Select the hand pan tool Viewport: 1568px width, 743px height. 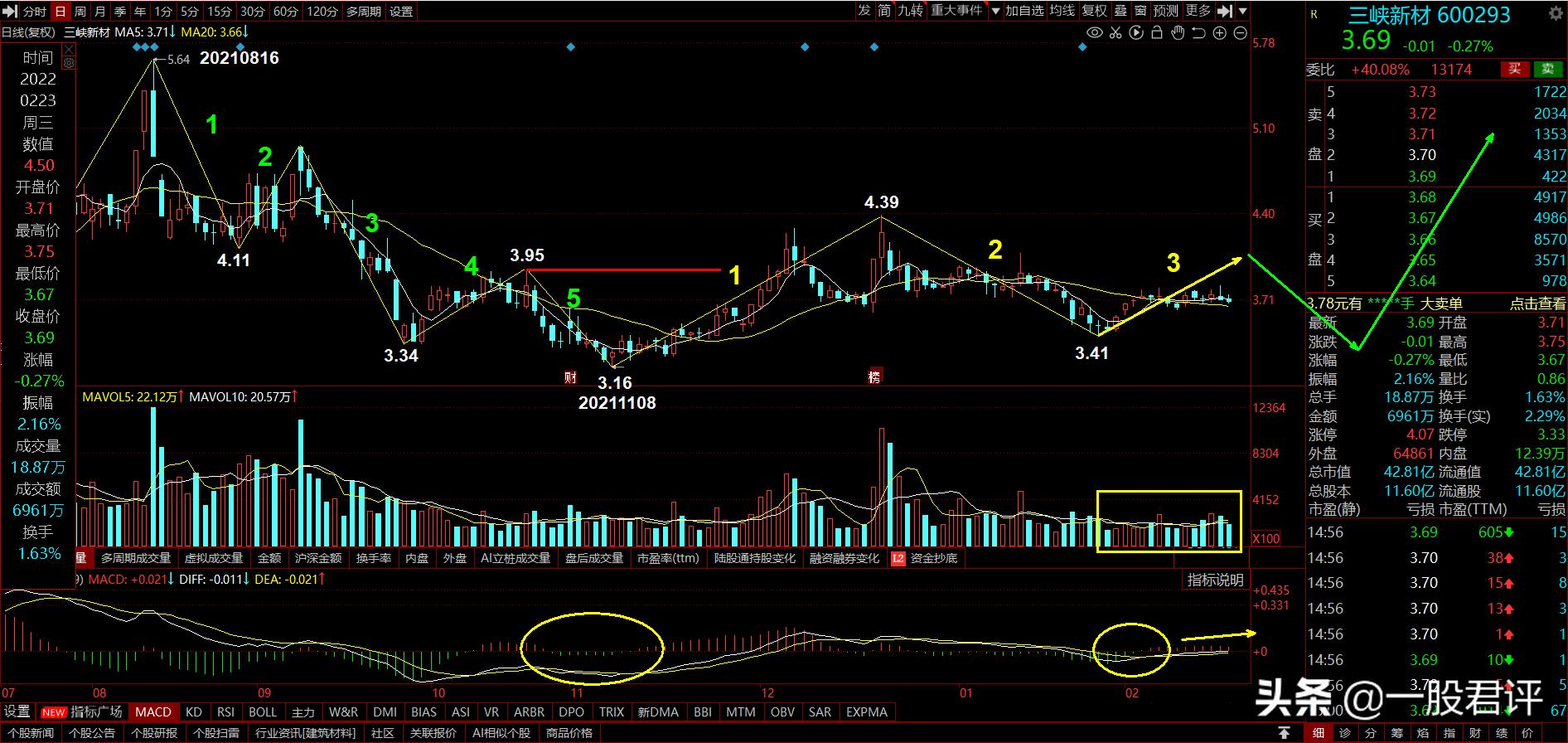(x=1178, y=33)
